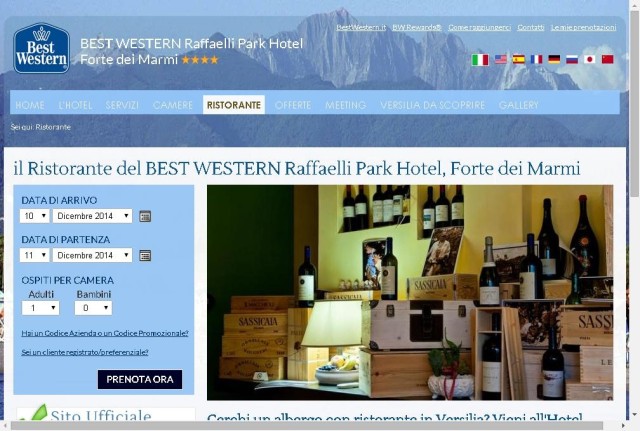Click the Sito Ufficiale banner
Viewport: 640px width, 431px height.
click(x=106, y=413)
